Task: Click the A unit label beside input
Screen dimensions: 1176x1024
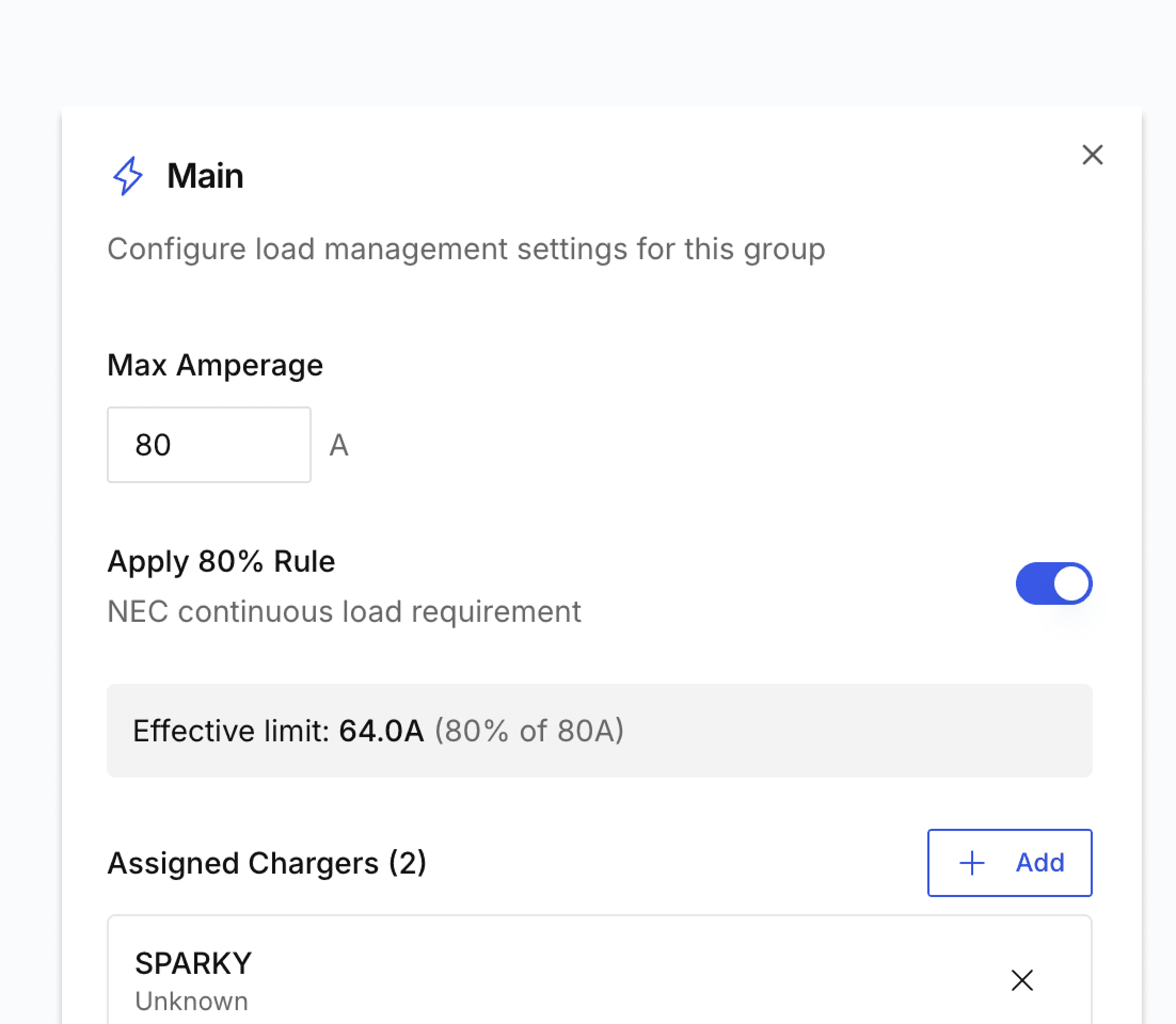Action: point(338,445)
